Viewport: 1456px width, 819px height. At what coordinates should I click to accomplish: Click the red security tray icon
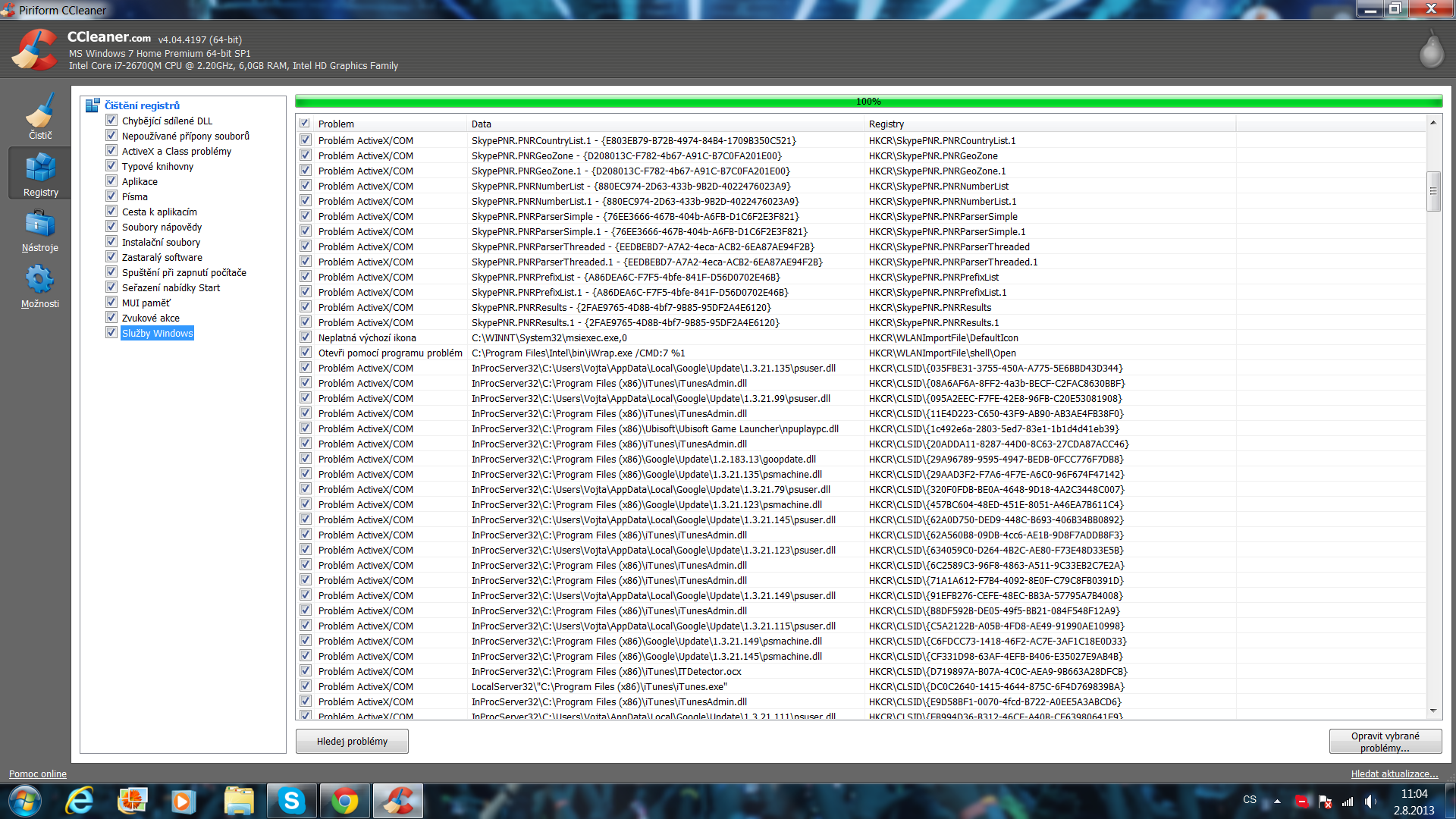1301,802
